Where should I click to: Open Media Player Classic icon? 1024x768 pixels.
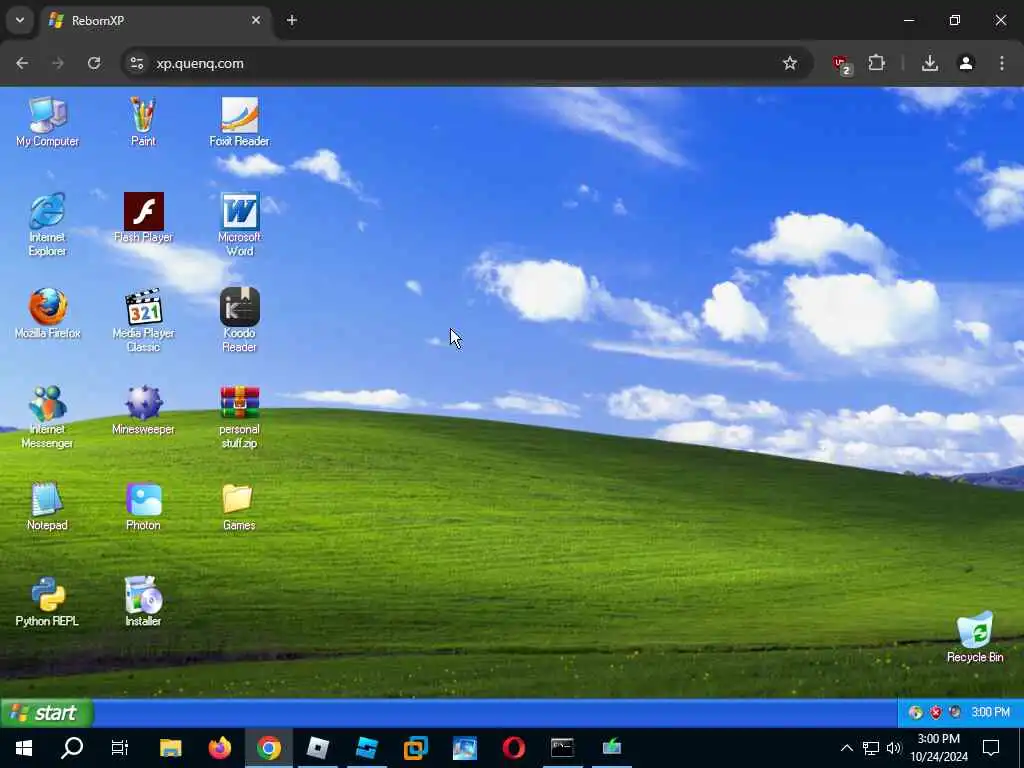pos(143,320)
